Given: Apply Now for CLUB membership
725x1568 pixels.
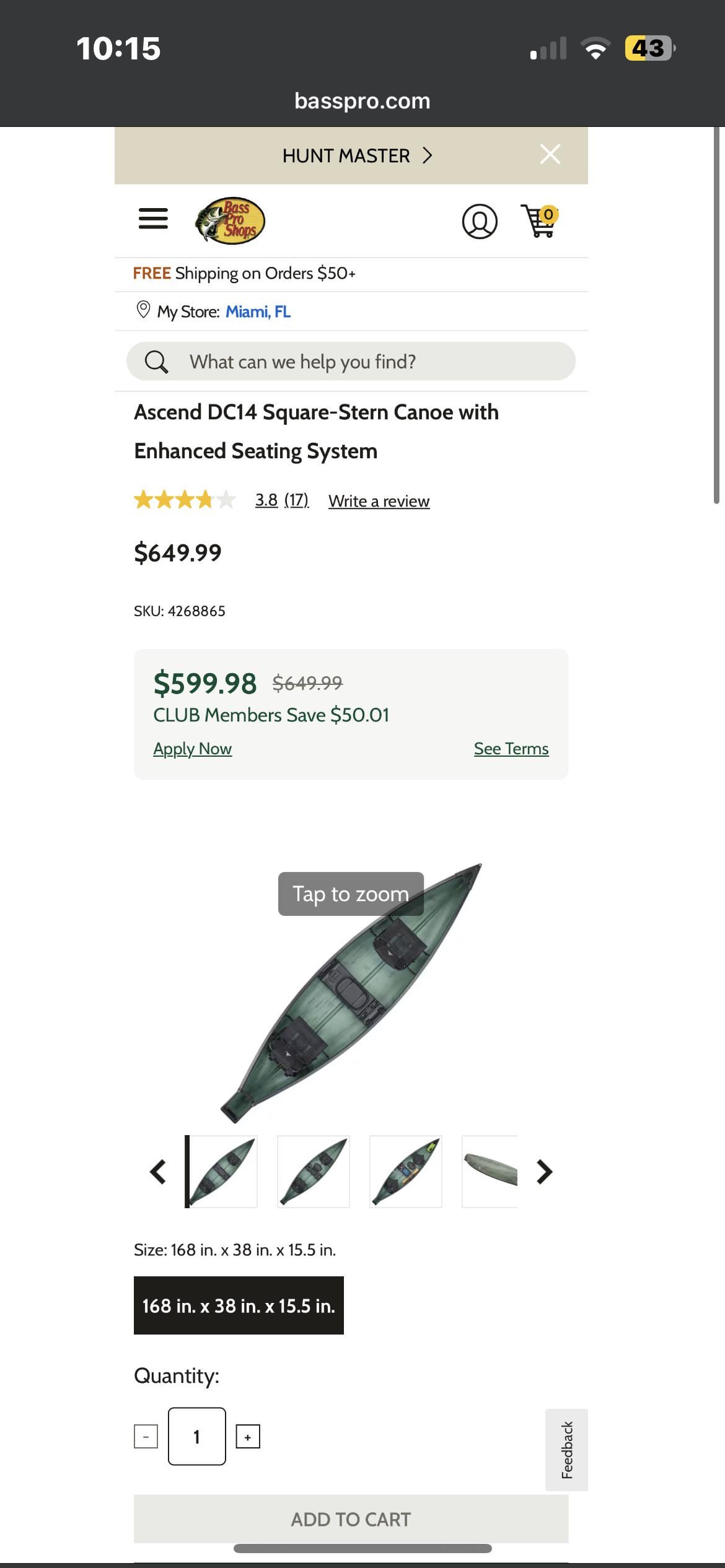Looking at the screenshot, I should coord(193,749).
